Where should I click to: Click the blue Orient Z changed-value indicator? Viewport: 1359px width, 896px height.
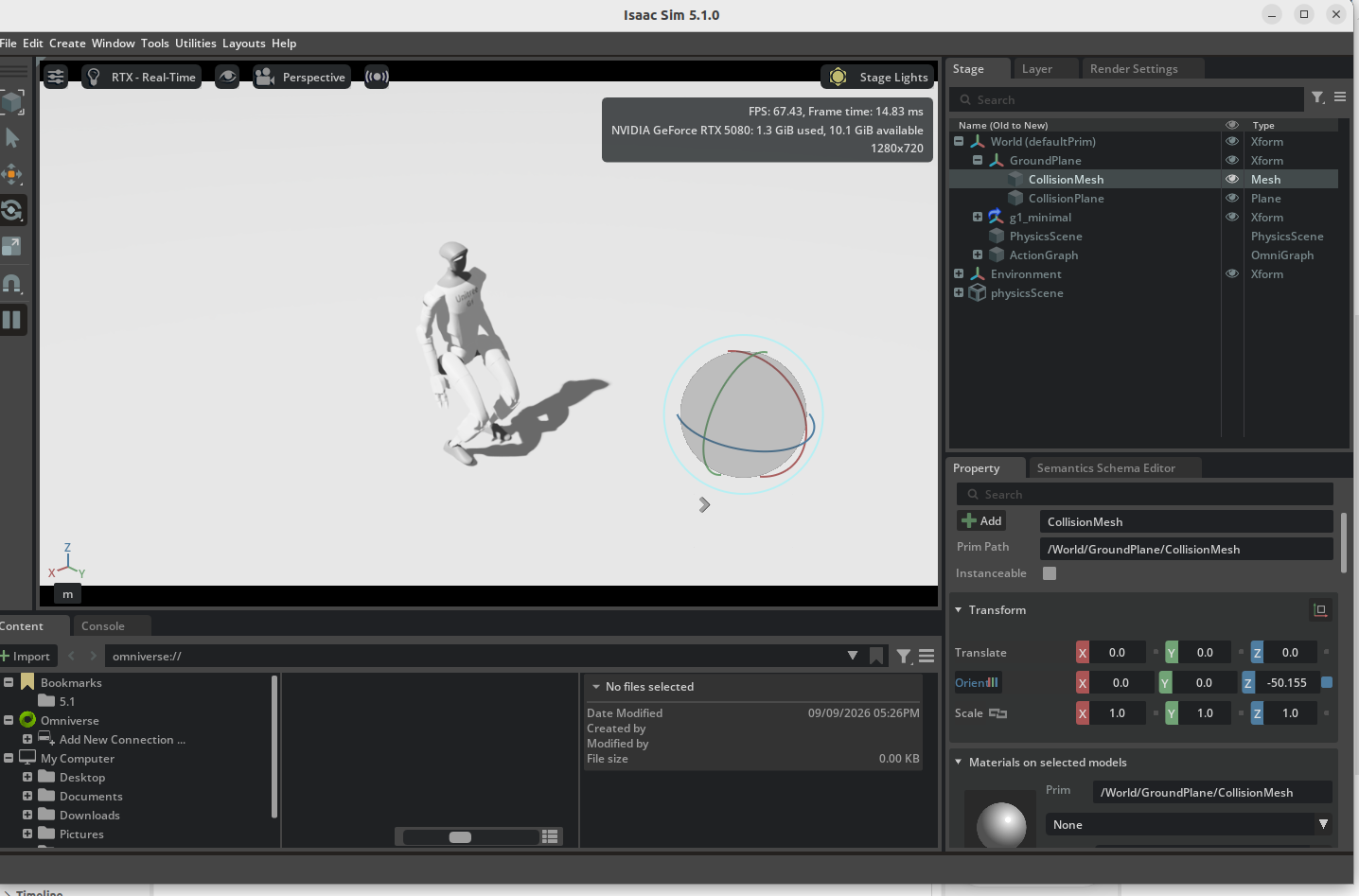click(x=1327, y=682)
